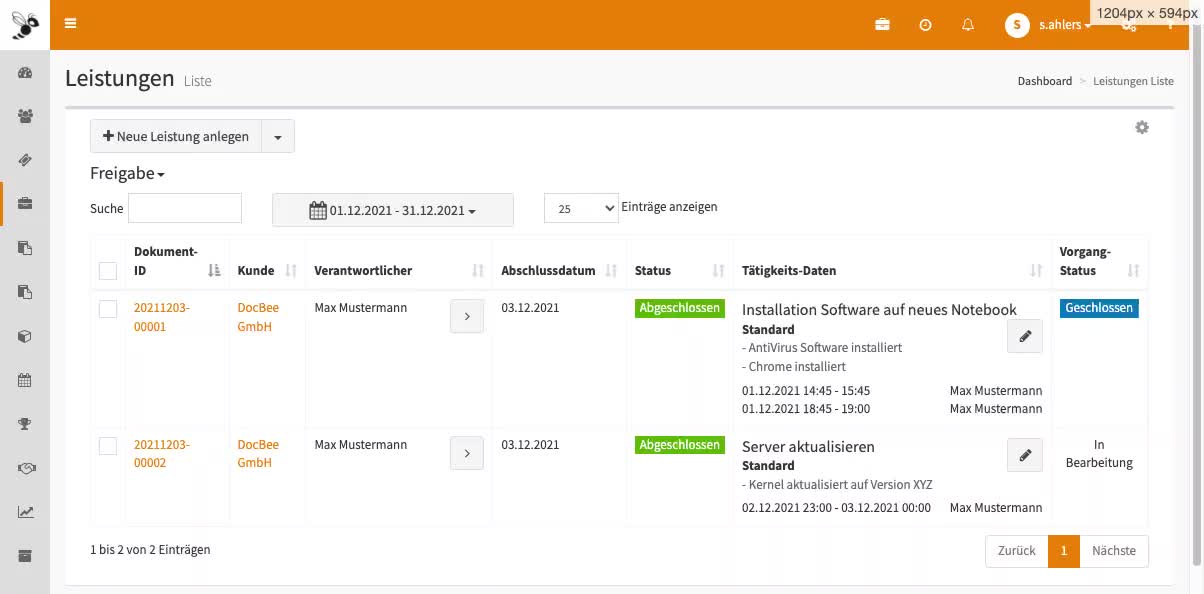Screen dimensions: 1204x594
Task: Click the ticket icon in sidebar
Action: click(25, 160)
